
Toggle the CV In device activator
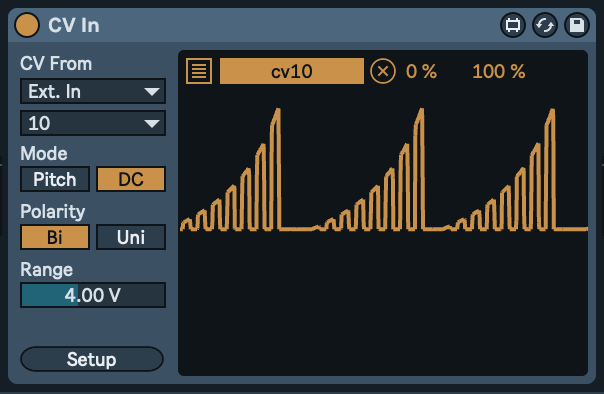coord(27,25)
